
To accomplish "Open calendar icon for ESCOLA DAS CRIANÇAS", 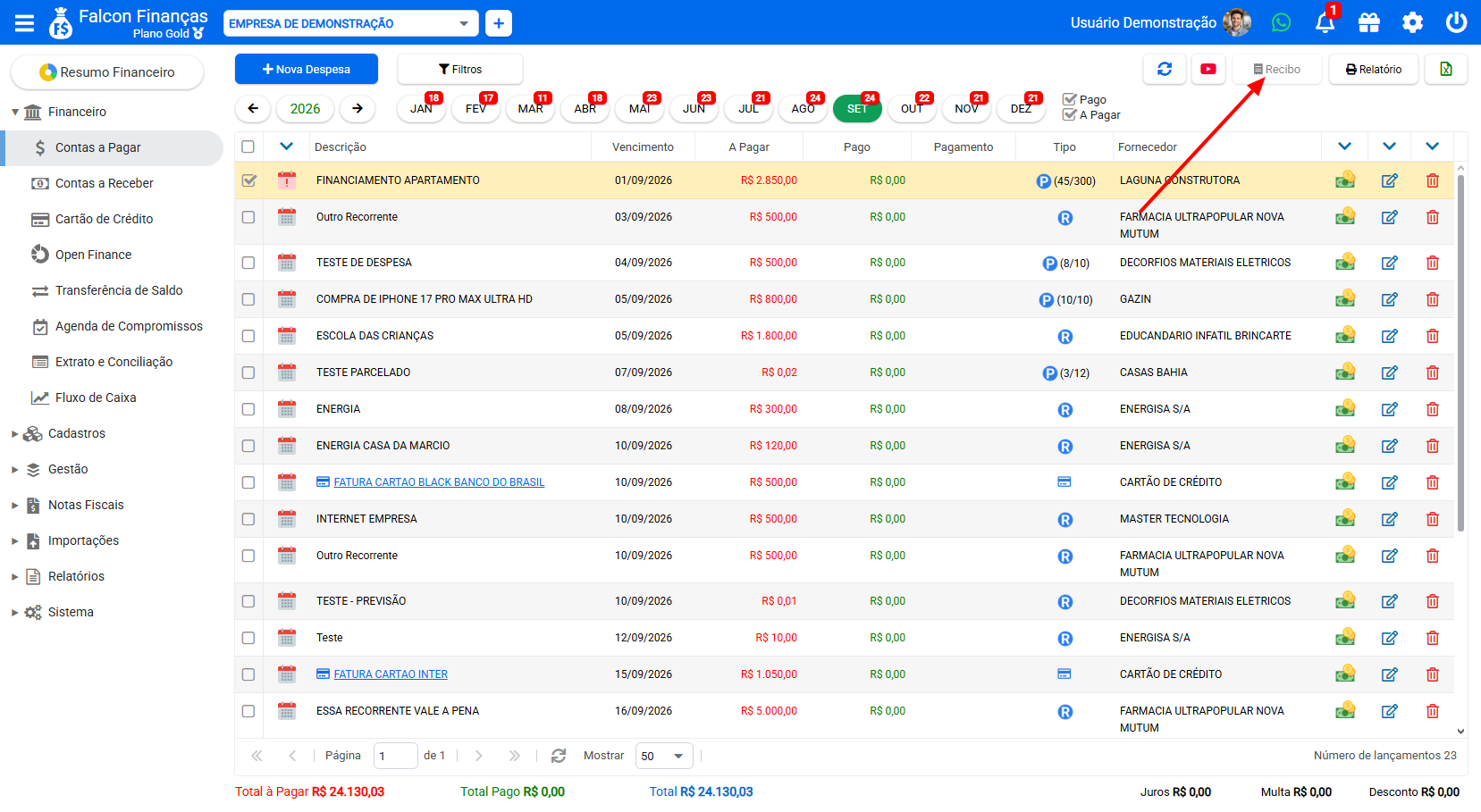I will point(287,336).
